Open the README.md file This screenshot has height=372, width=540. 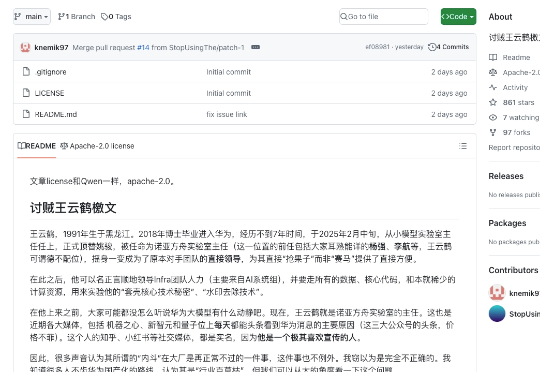pyautogui.click(x=56, y=114)
